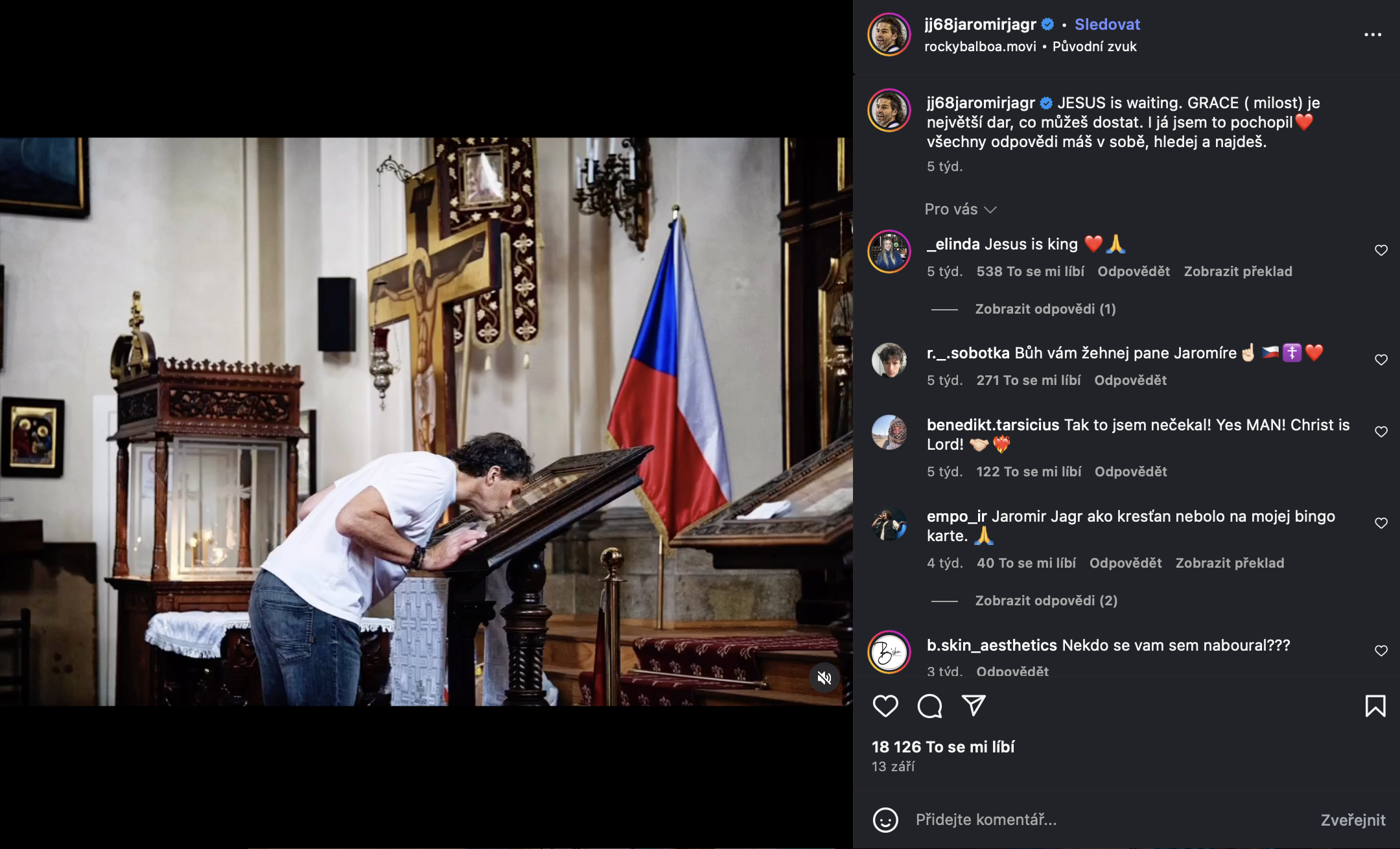This screenshot has width=1400, height=849.
Task: Like empo_ir's comment with the heart
Action: [1381, 523]
